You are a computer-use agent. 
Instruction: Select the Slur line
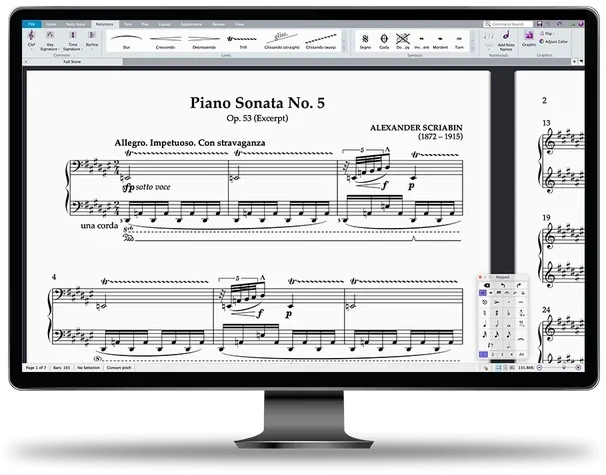126,41
